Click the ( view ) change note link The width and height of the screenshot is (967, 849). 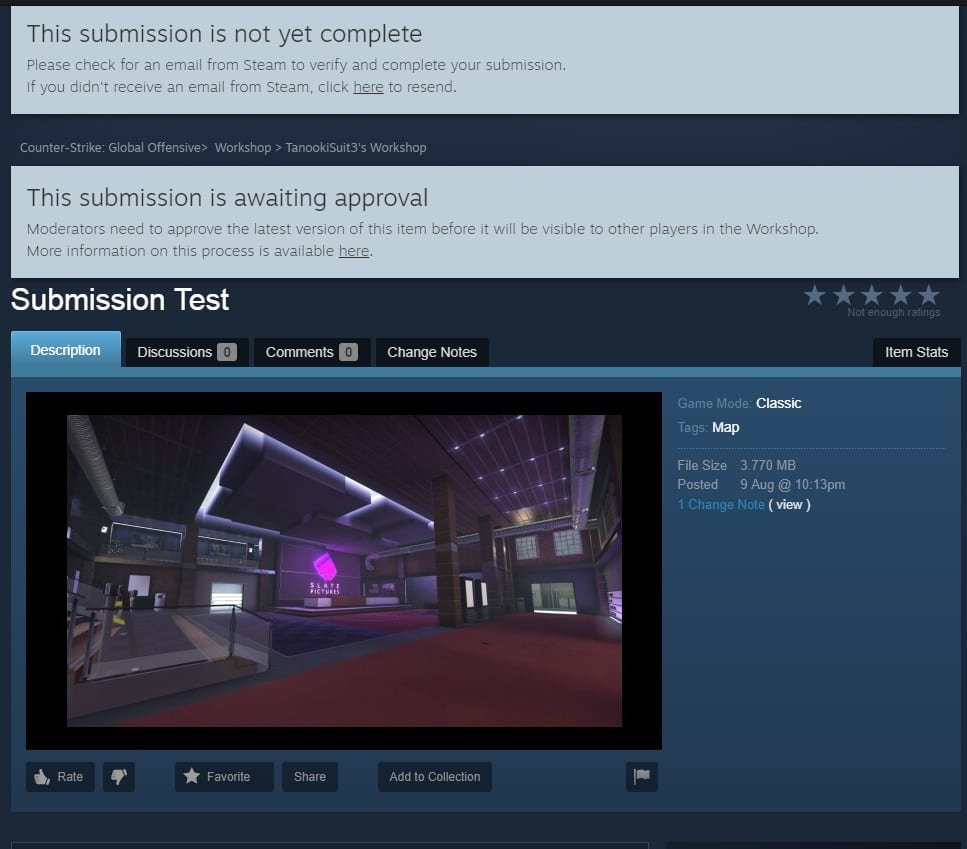click(x=789, y=504)
